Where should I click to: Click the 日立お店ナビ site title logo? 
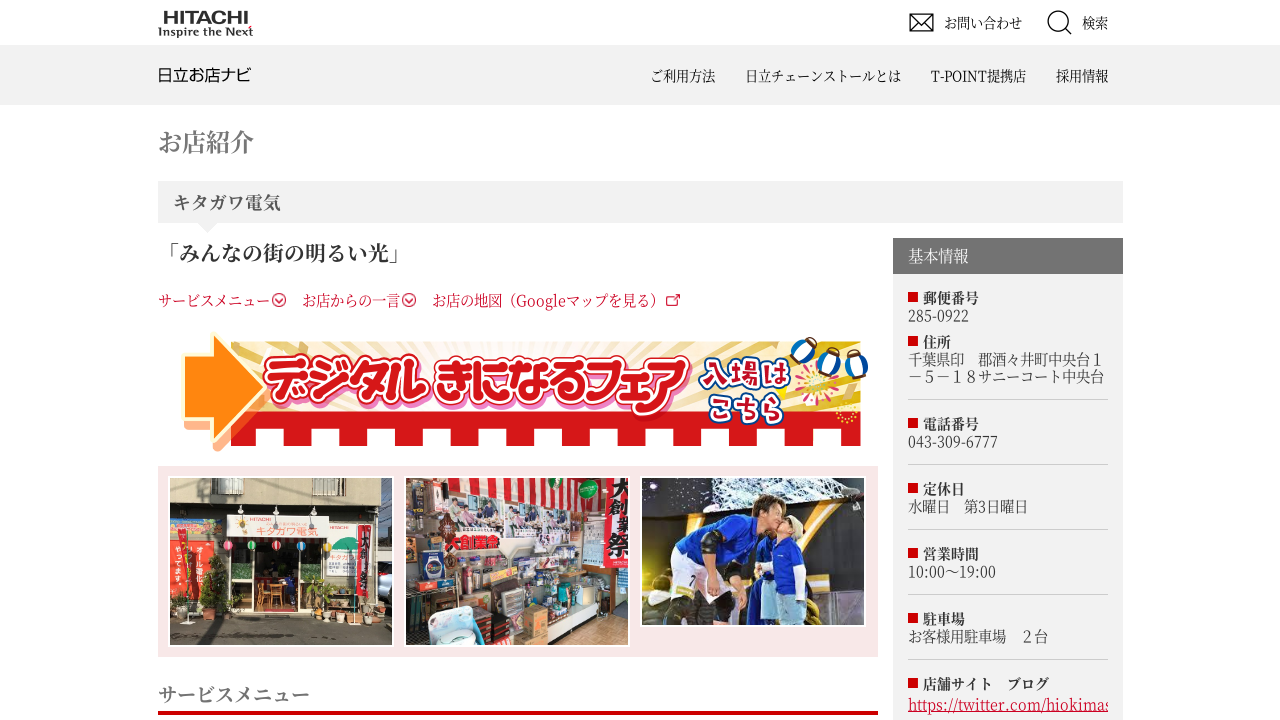[x=204, y=76]
